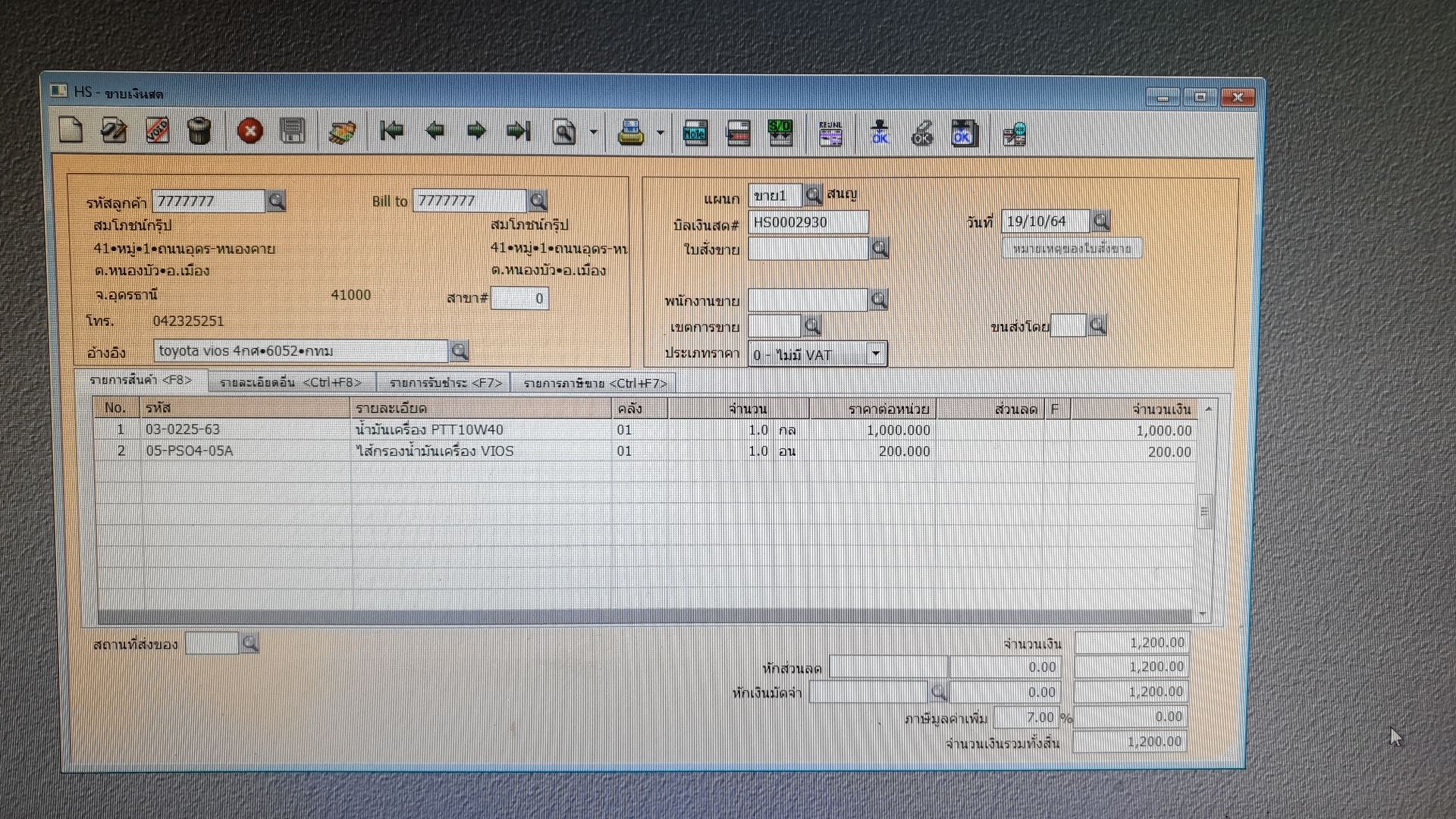Viewport: 1456px width, 819px height.
Task: Click the 1,000.000 unit price cell
Action: (872, 430)
